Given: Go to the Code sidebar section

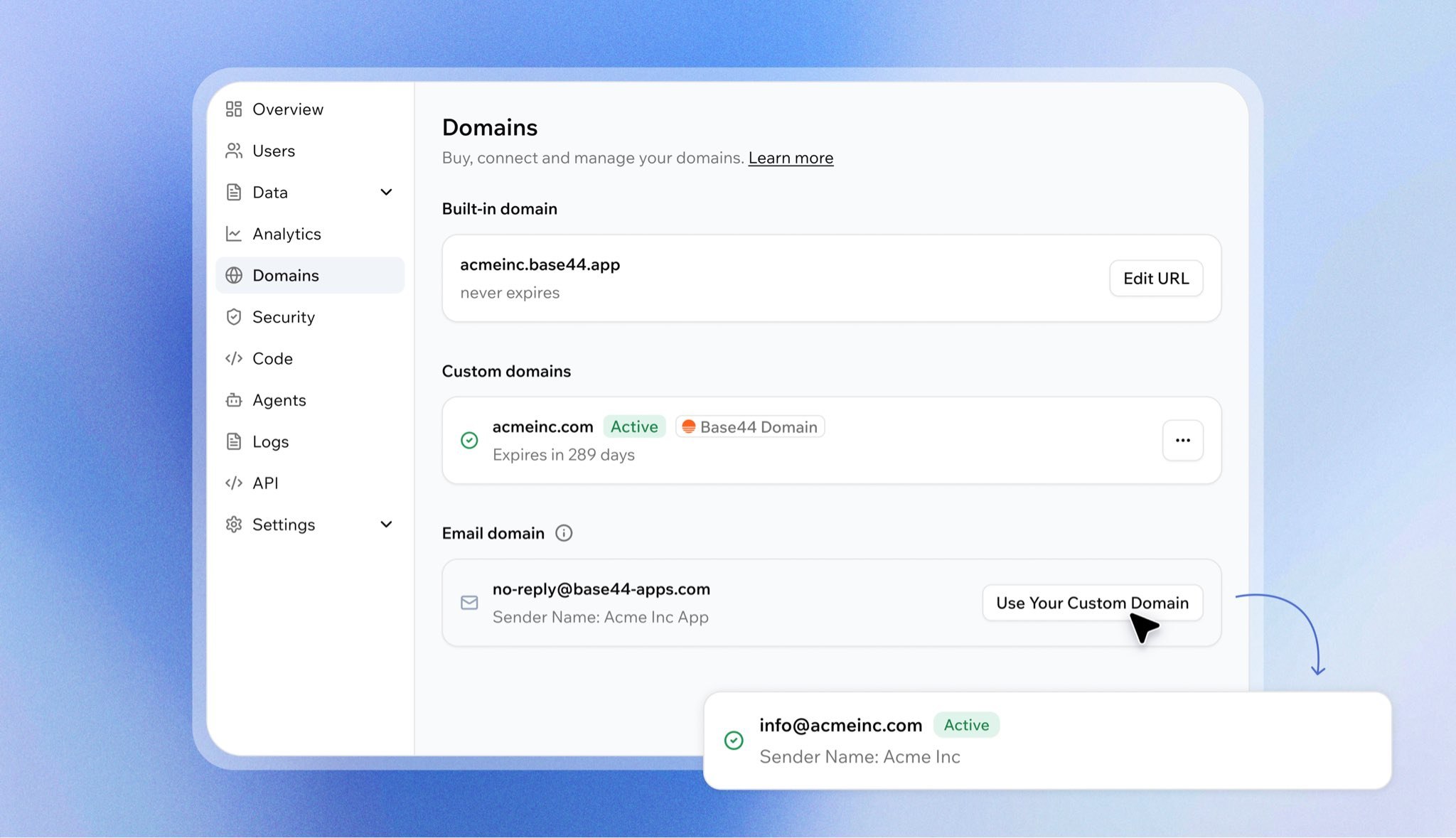Looking at the screenshot, I should coord(272,359).
